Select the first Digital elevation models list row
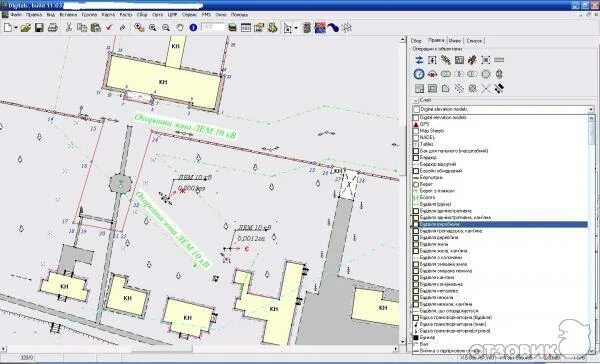The image size is (600, 364). click(x=501, y=118)
